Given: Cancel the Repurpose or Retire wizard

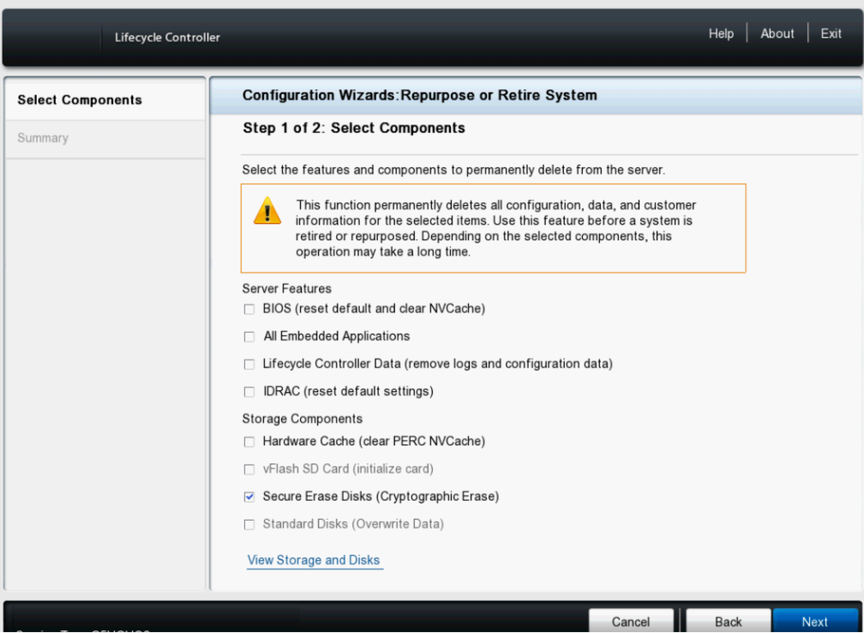Looking at the screenshot, I should point(631,620).
